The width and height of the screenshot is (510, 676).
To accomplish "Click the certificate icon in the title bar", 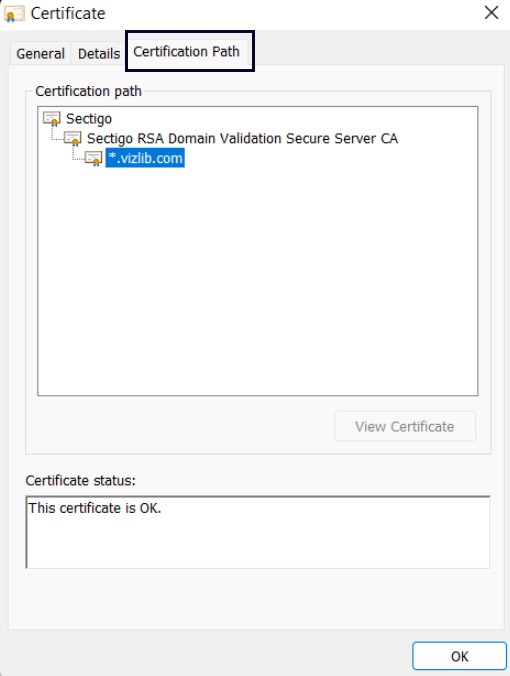I will coord(13,14).
